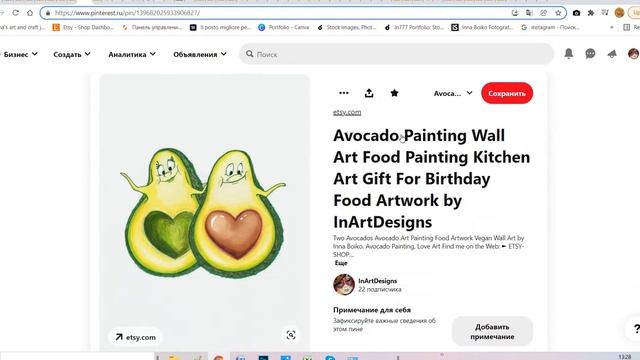Viewport: 640px width, 360px height.
Task: Click the taskbar clock showing 13:28
Action: pyautogui.click(x=624, y=357)
